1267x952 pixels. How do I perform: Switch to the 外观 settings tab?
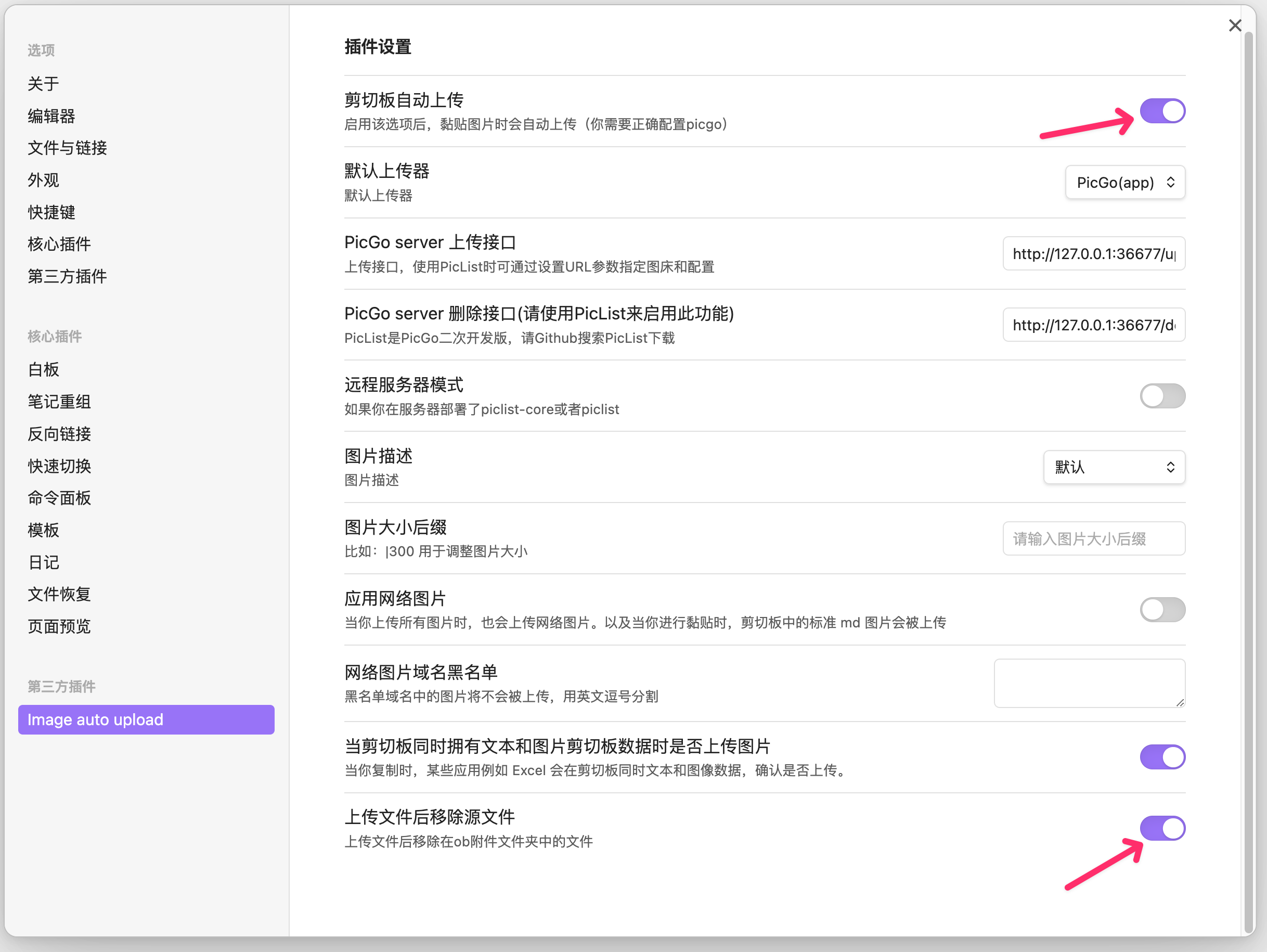click(x=44, y=181)
